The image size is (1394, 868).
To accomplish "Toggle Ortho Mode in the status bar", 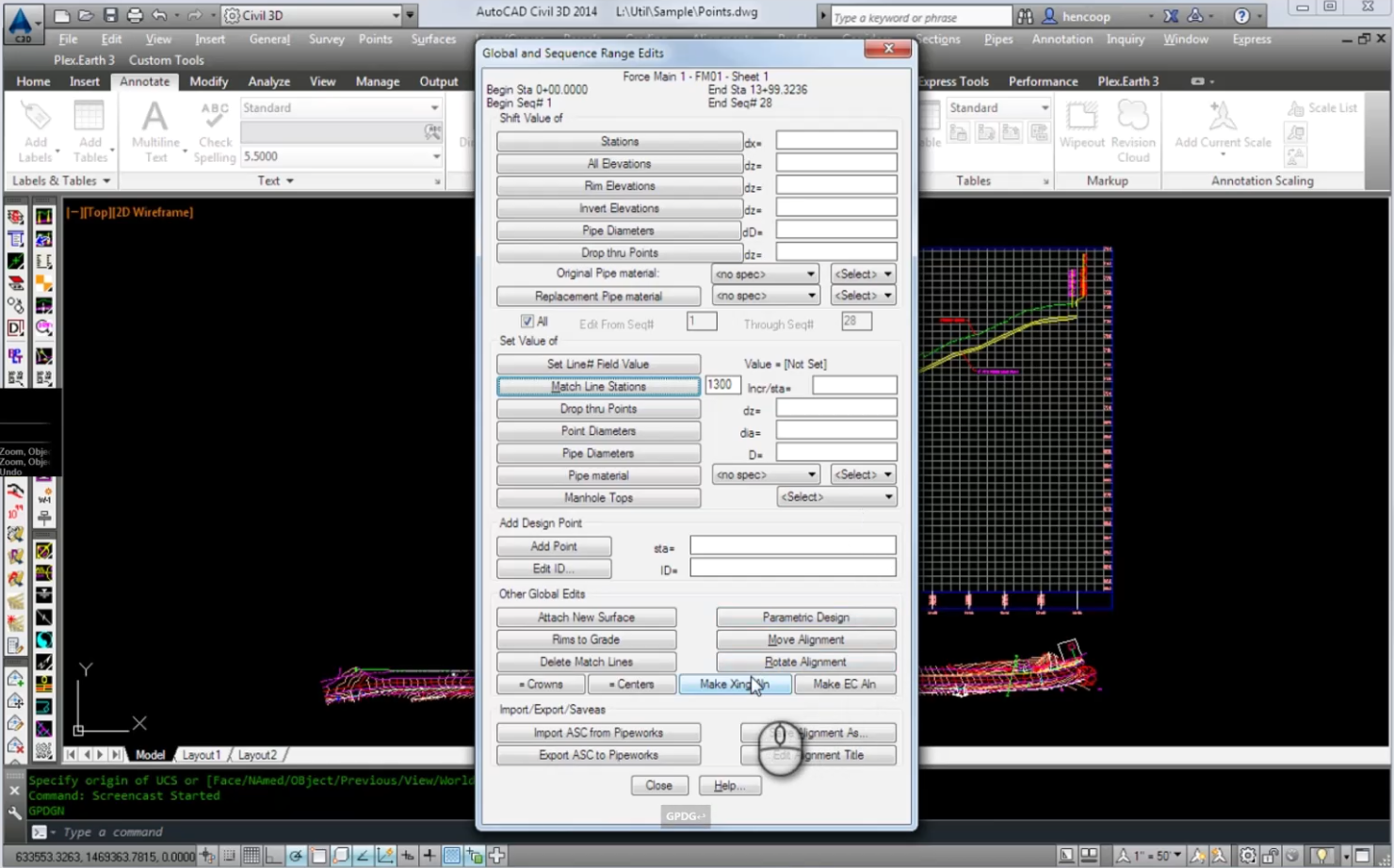I will [x=273, y=856].
